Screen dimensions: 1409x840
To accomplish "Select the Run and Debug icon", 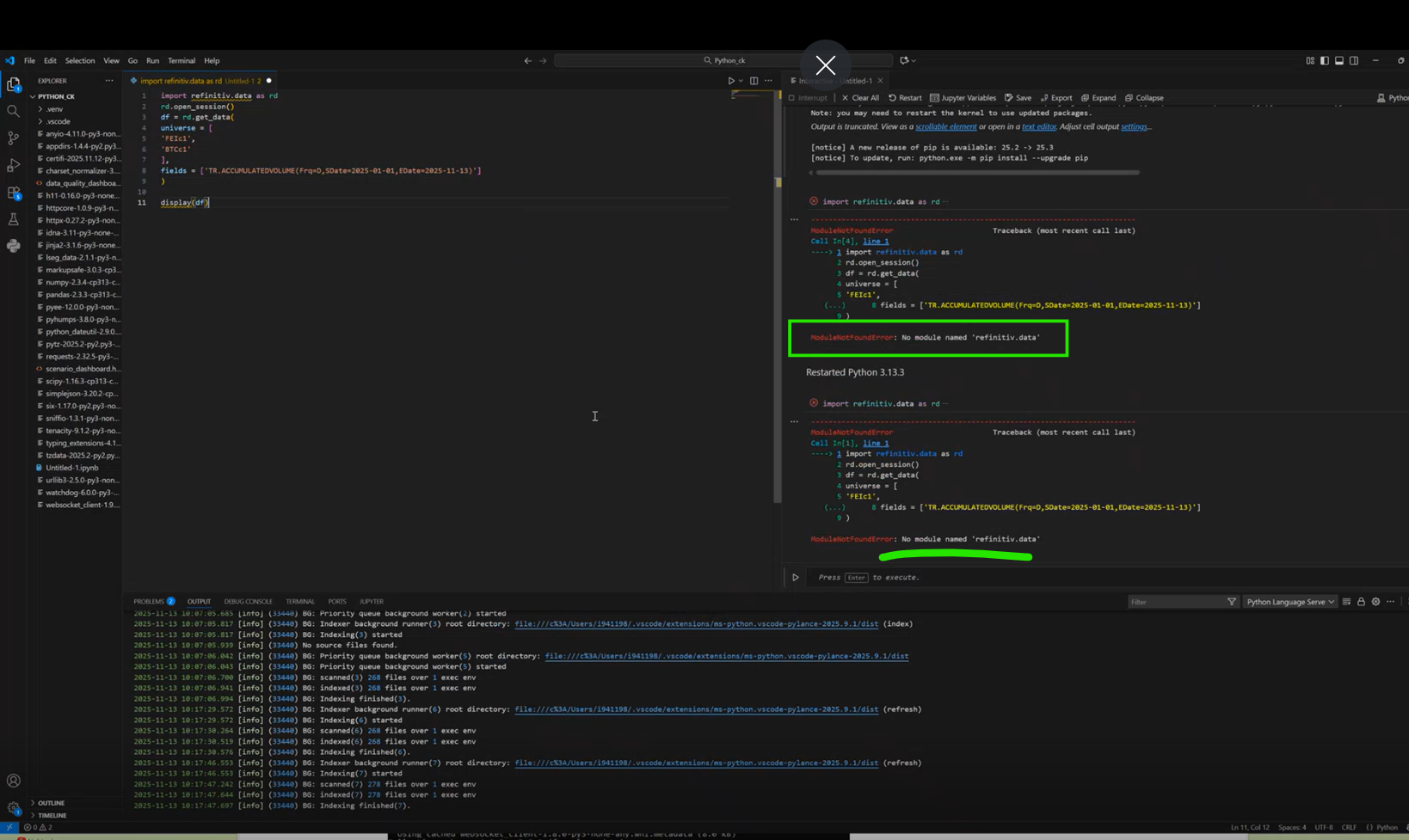I will point(13,166).
